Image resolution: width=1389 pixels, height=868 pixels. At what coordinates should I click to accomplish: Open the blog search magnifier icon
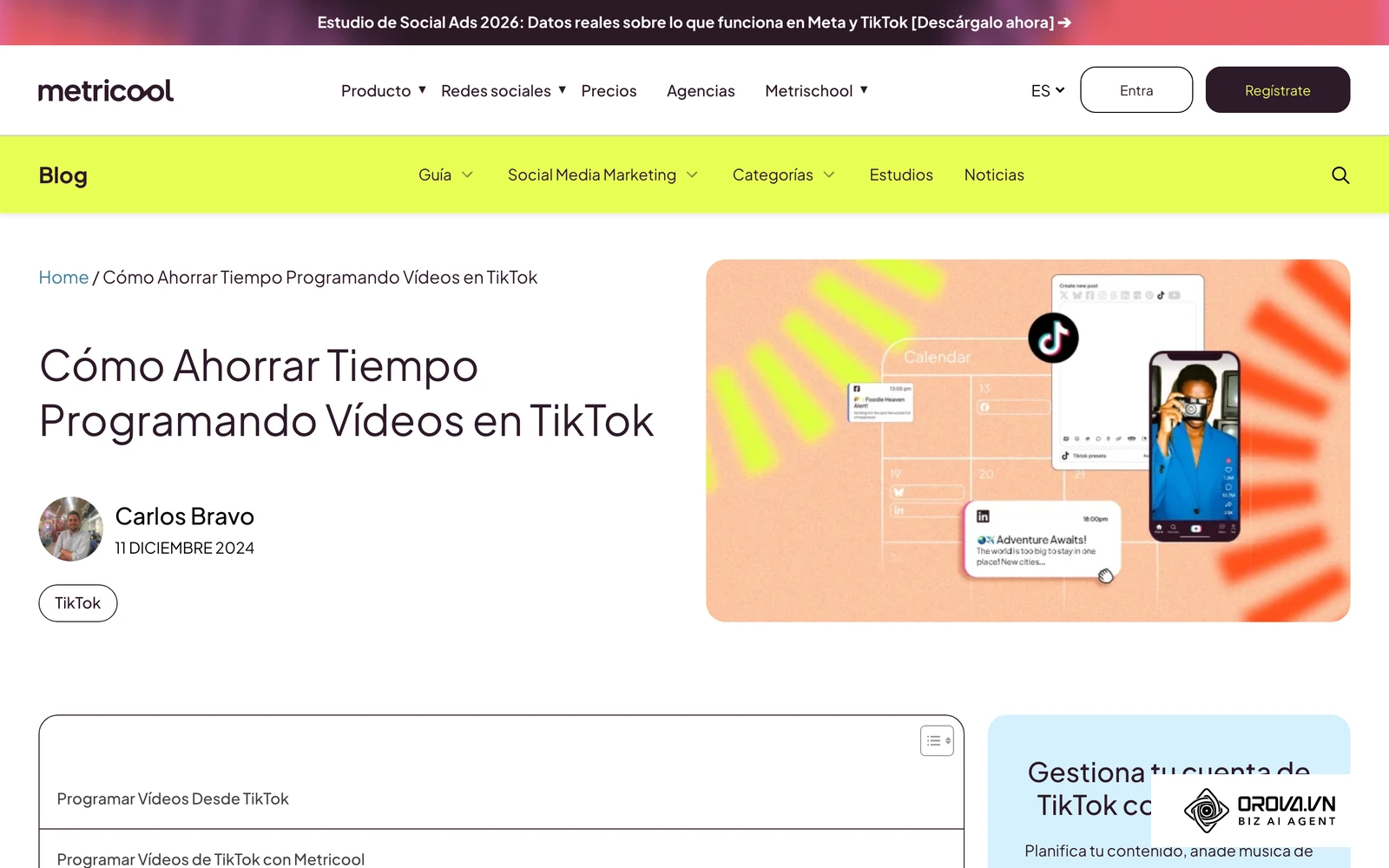(x=1340, y=175)
